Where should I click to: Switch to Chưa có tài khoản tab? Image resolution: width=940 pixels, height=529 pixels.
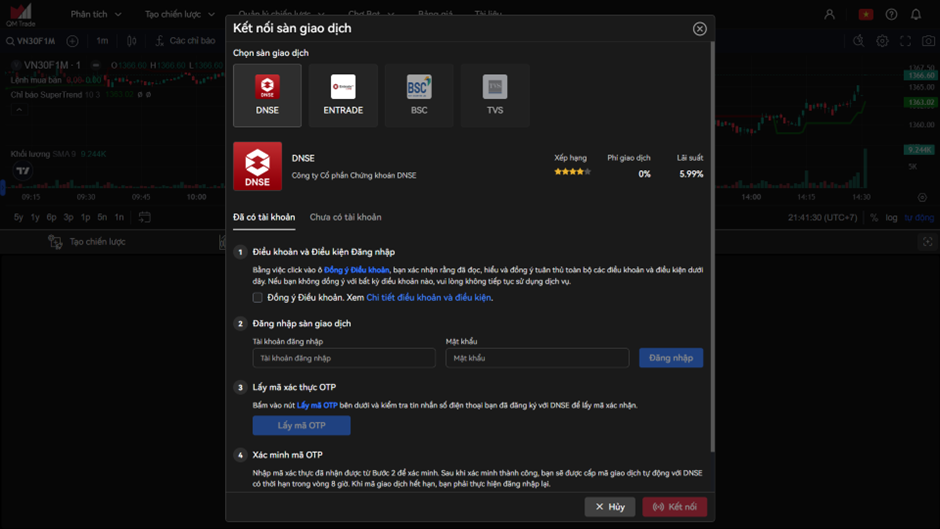coord(345,218)
